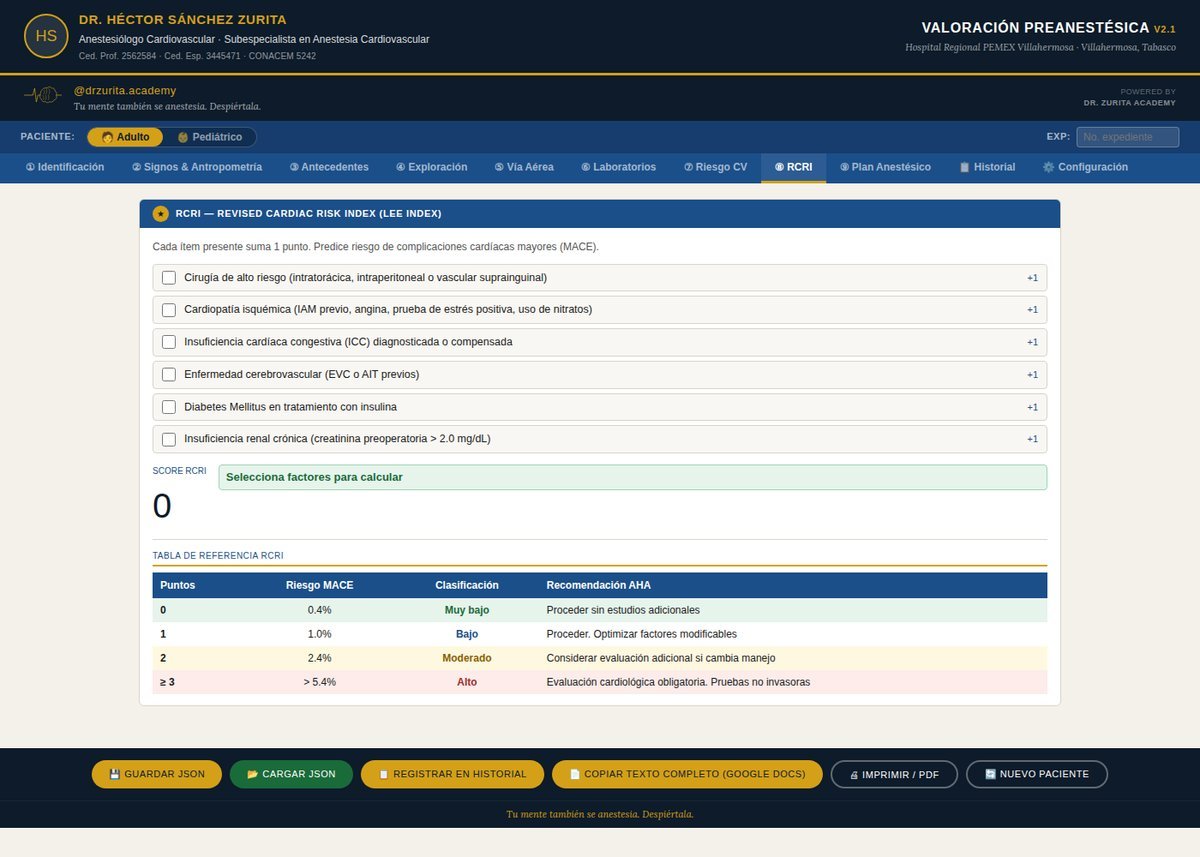Switch patient type to Pediátrico
This screenshot has width=1200, height=857.
[x=210, y=137]
